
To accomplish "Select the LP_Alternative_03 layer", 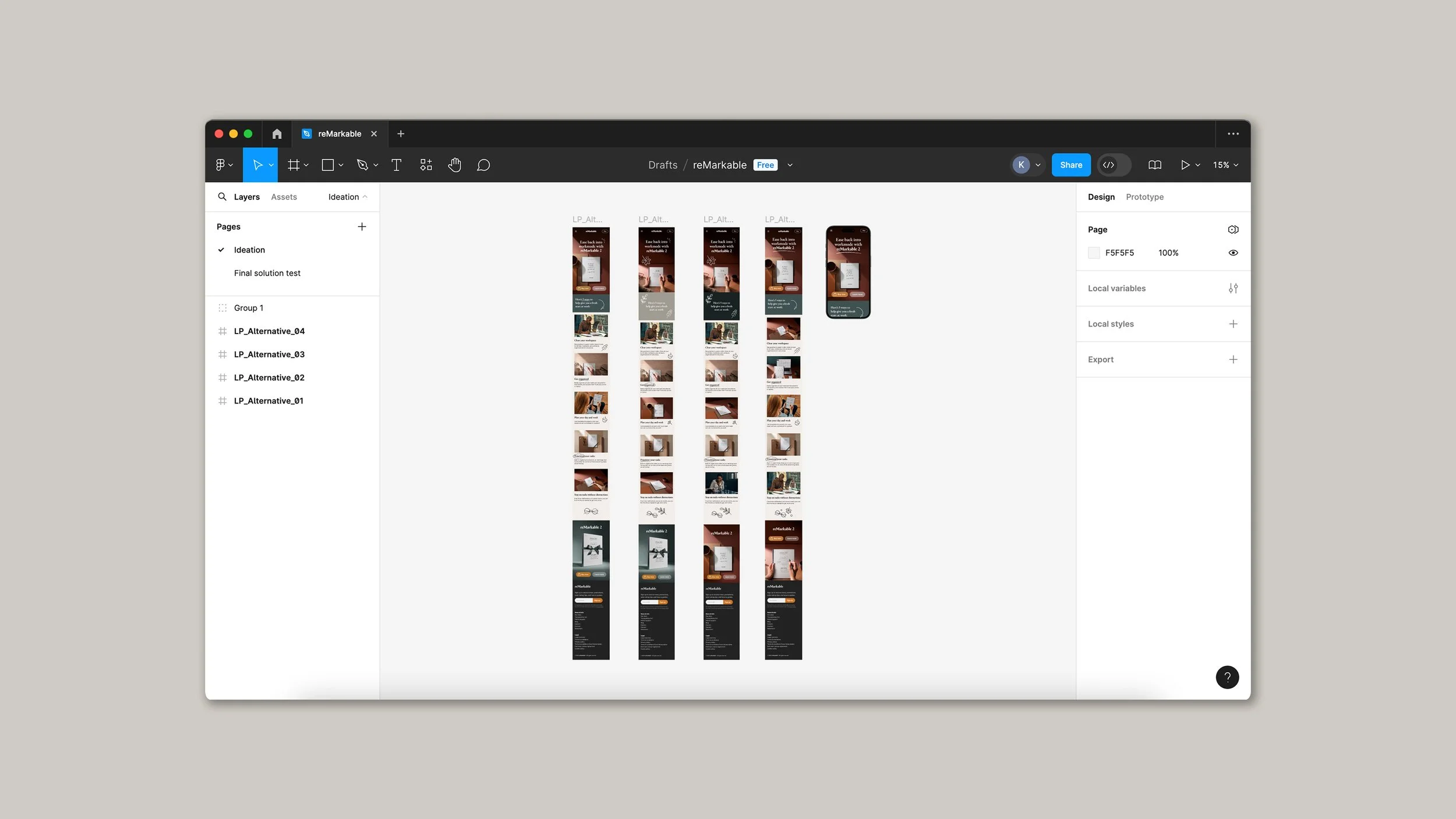I will pos(269,354).
